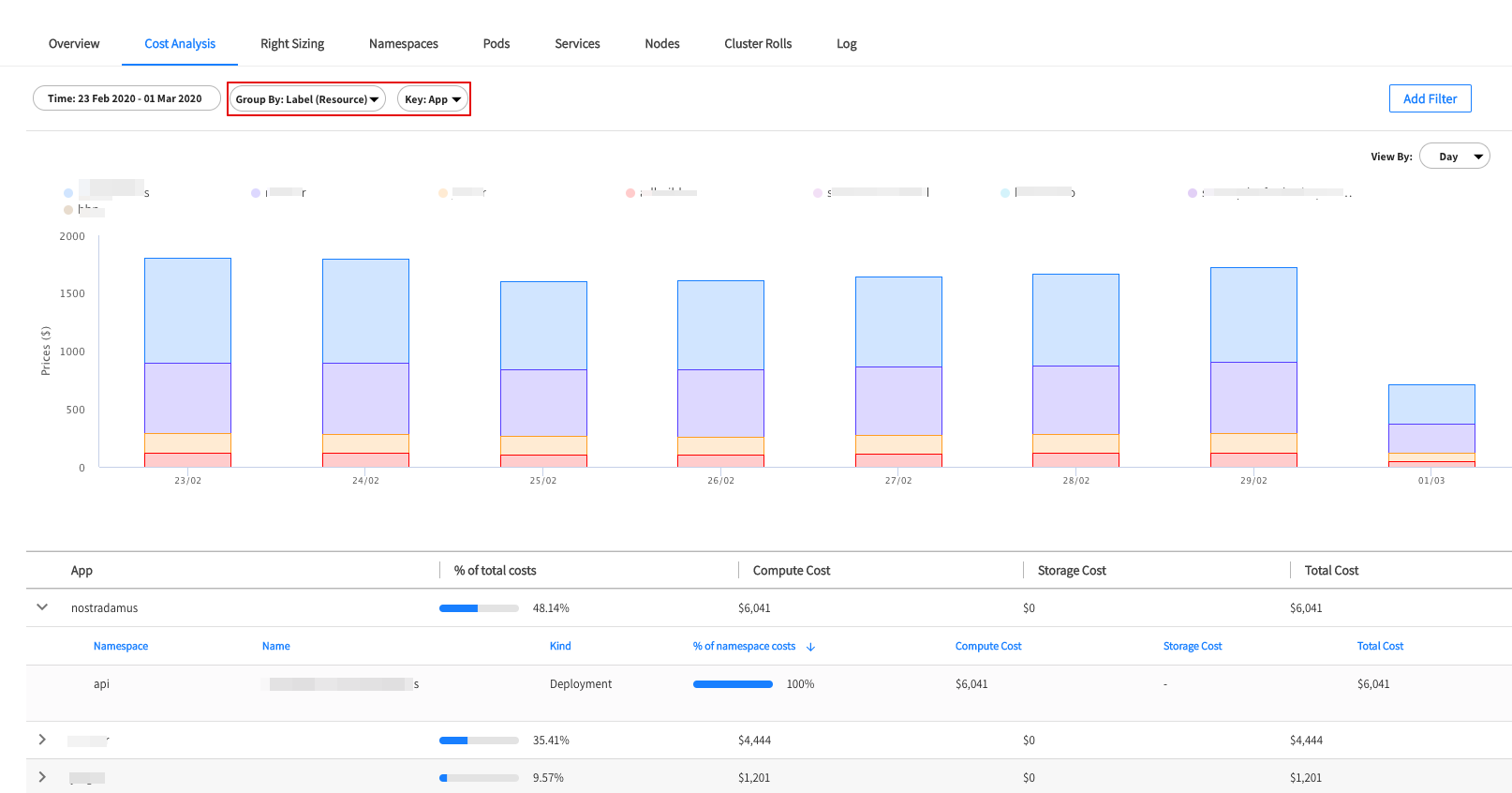Open the Namespaces tab
1512x793 pixels.
(x=404, y=44)
